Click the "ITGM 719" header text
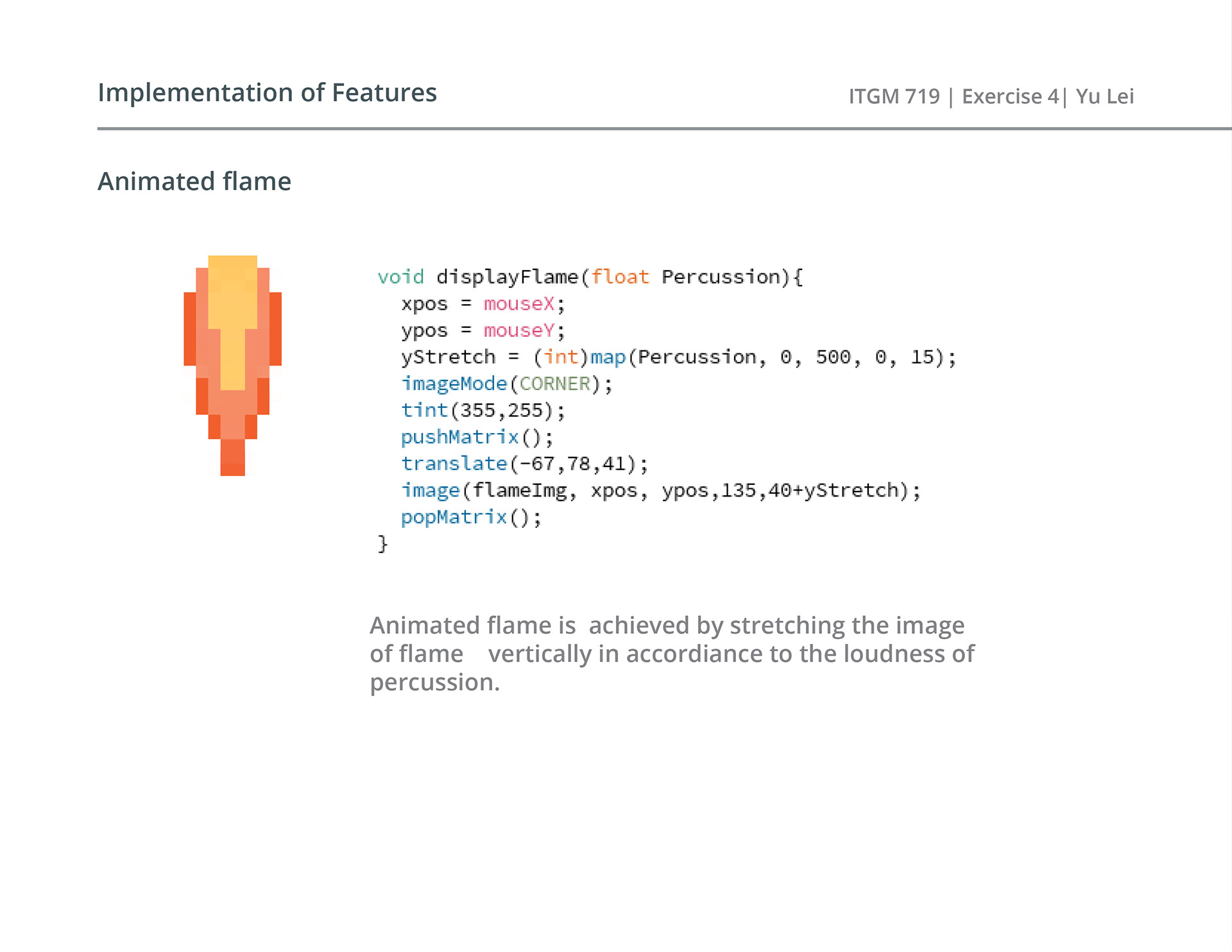 (x=894, y=97)
